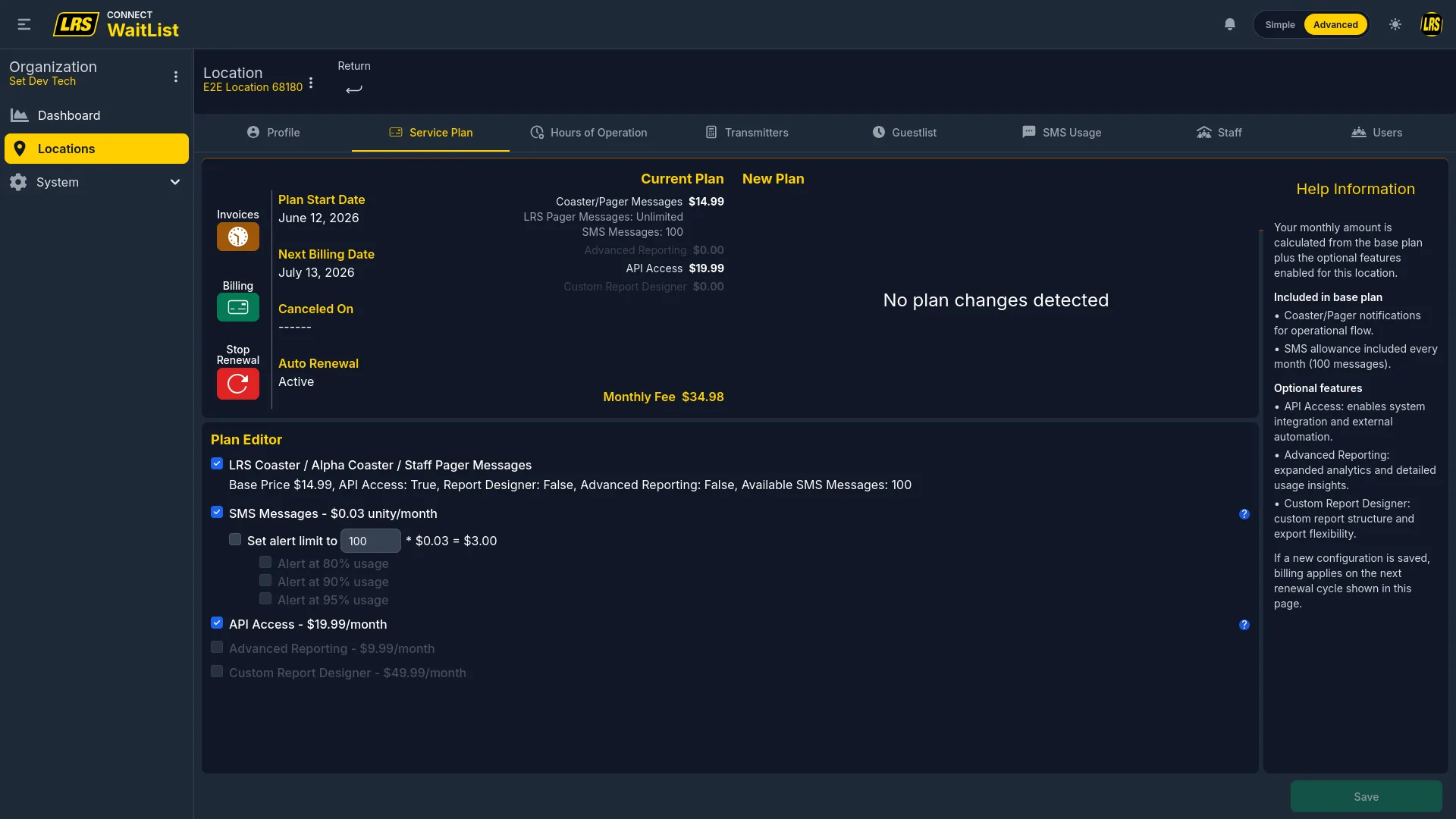
Task: Enable Advanced Reporting checkbox
Action: [217, 647]
